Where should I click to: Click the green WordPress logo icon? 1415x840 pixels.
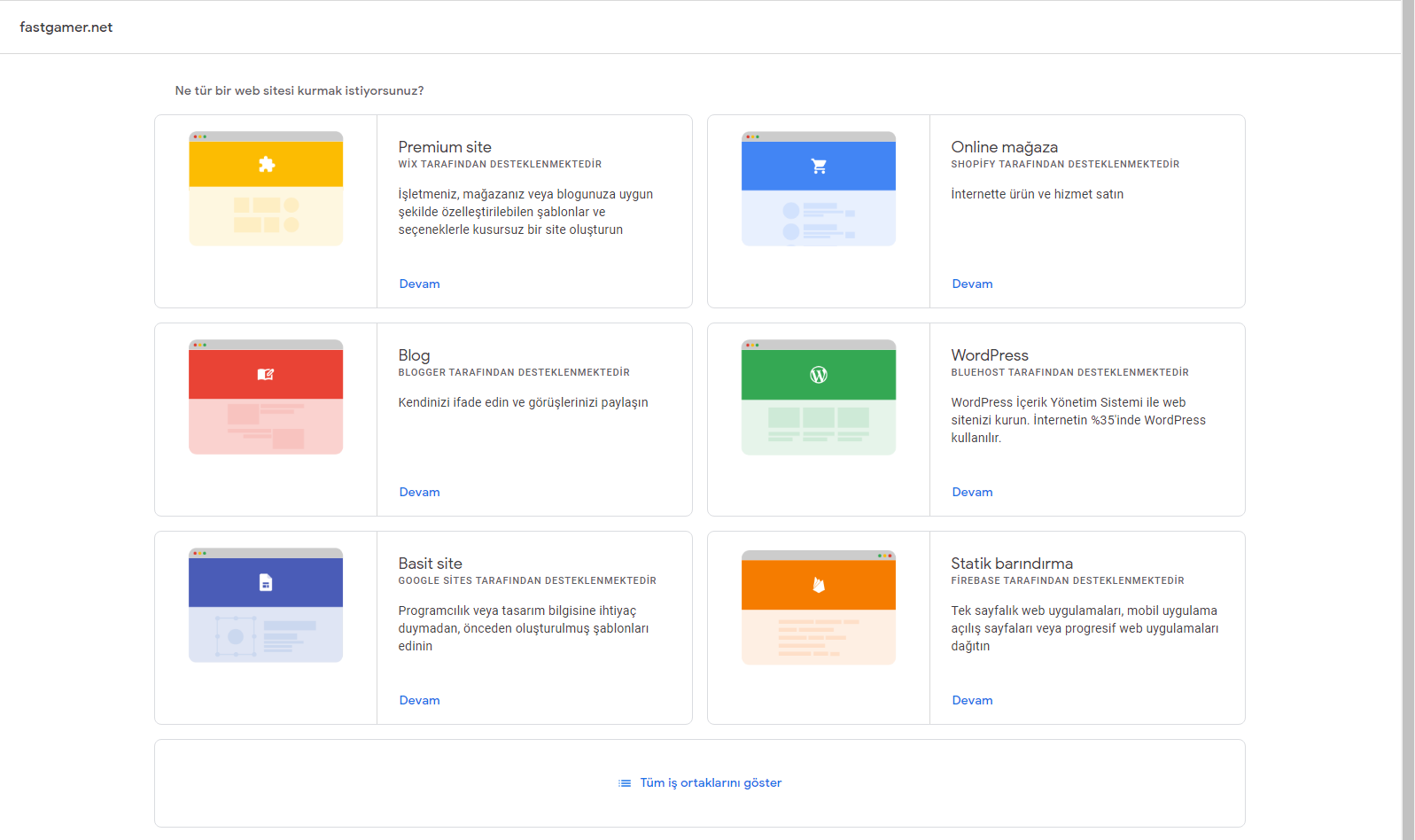coord(819,375)
